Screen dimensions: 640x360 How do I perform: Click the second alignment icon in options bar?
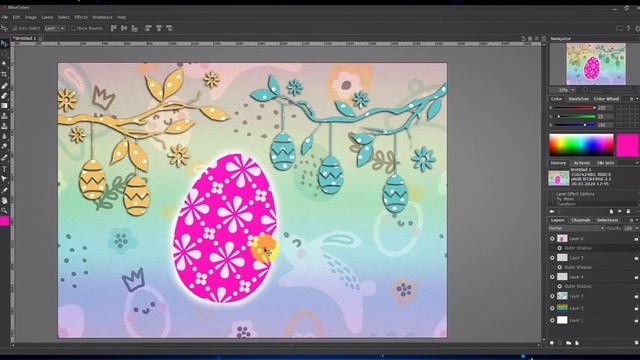[124, 28]
